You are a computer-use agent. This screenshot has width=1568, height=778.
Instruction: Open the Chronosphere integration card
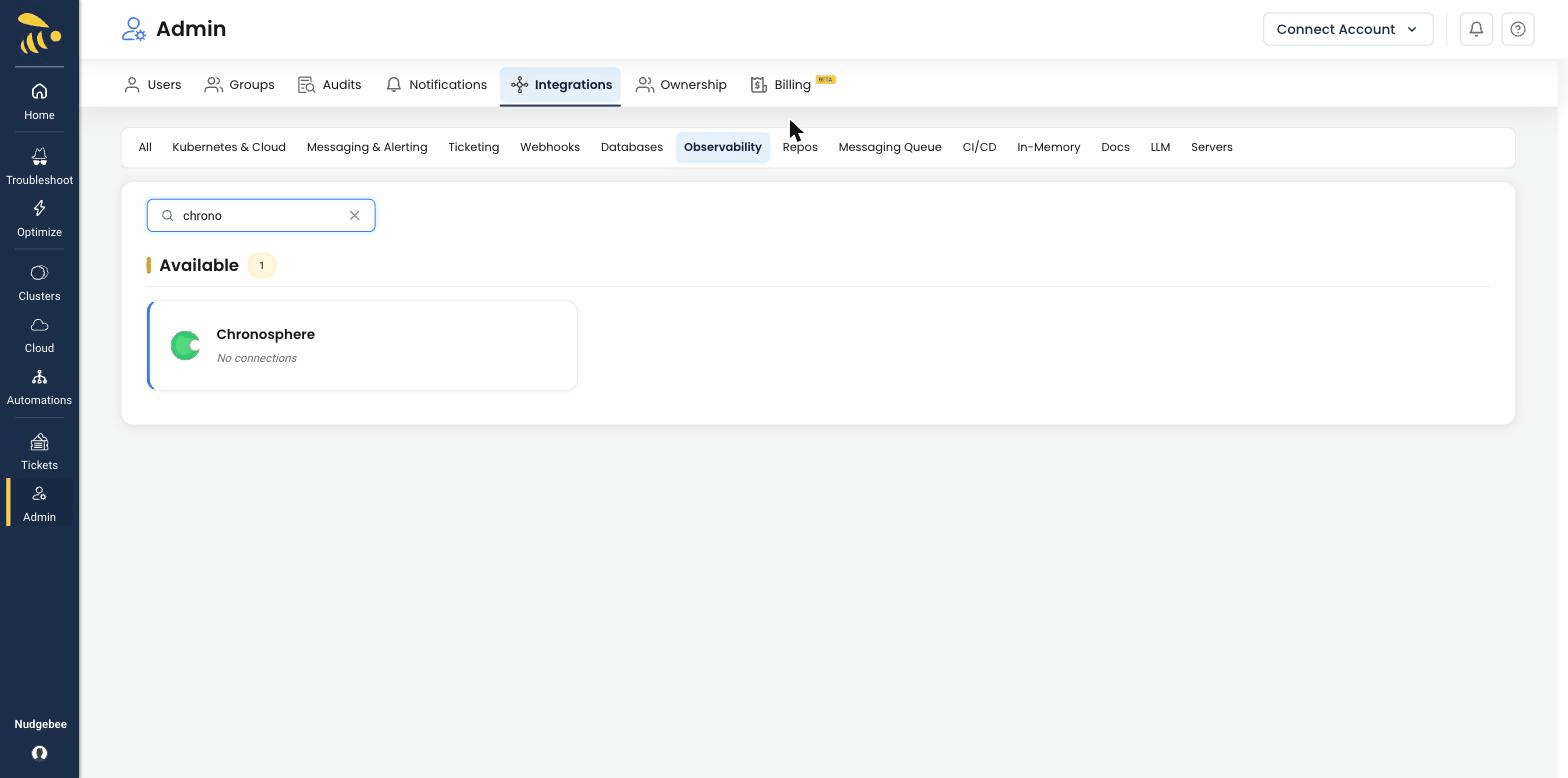pyautogui.click(x=362, y=345)
